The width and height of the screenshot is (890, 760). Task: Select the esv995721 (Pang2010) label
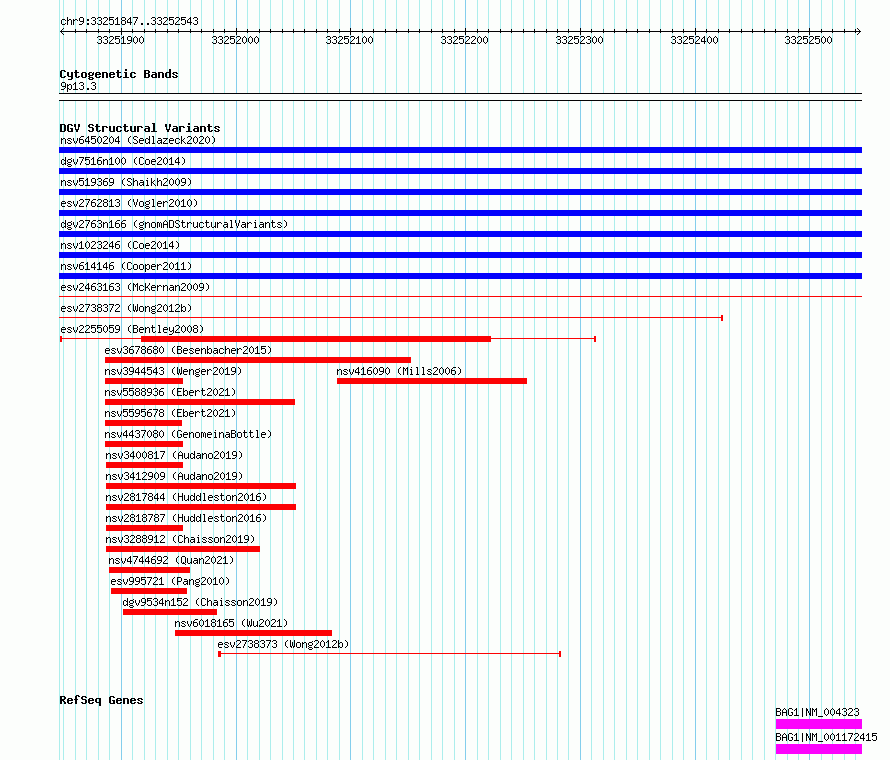[170, 581]
